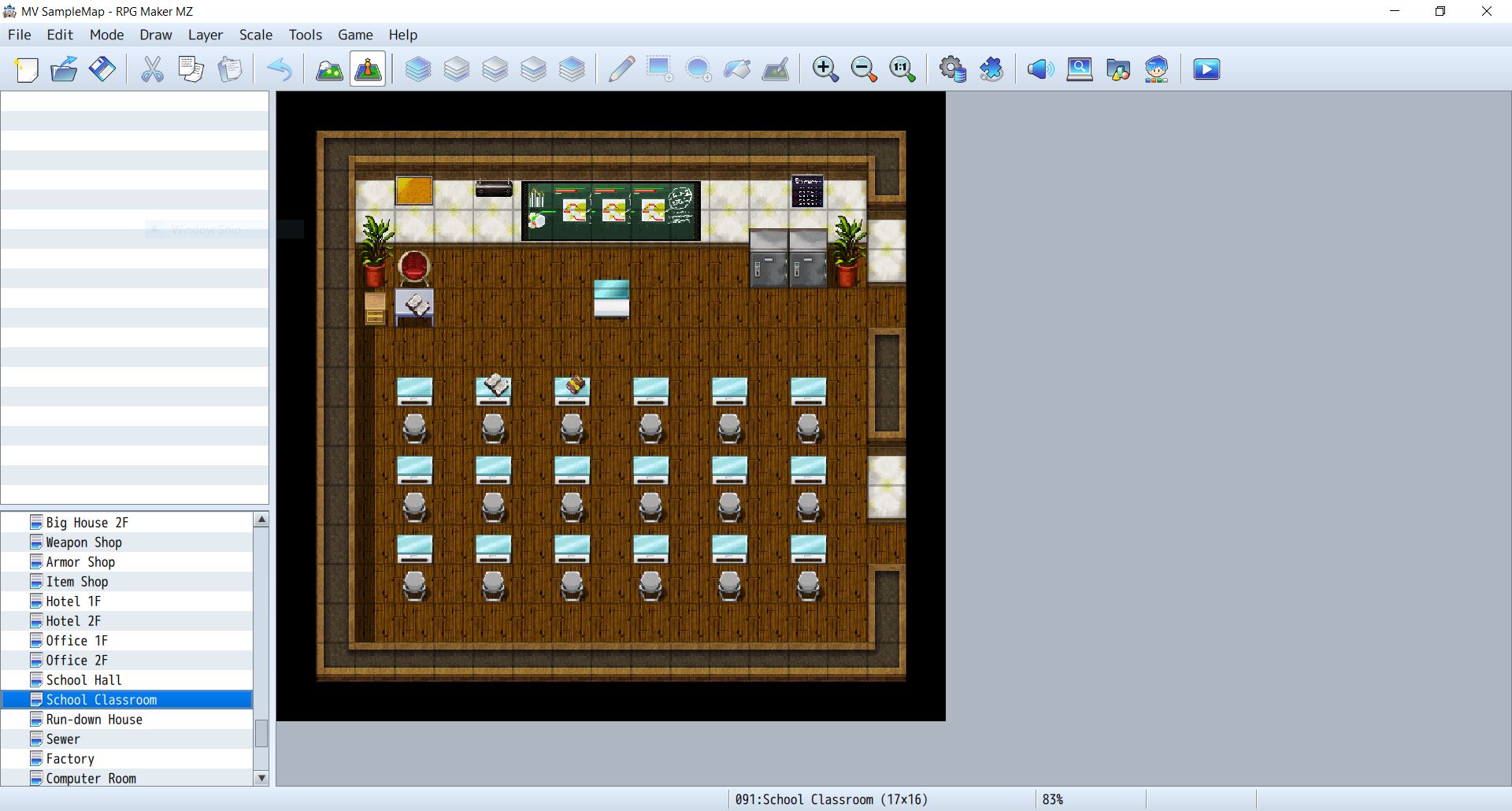Click the Cut scissors icon
The image size is (1512, 811).
click(x=152, y=69)
